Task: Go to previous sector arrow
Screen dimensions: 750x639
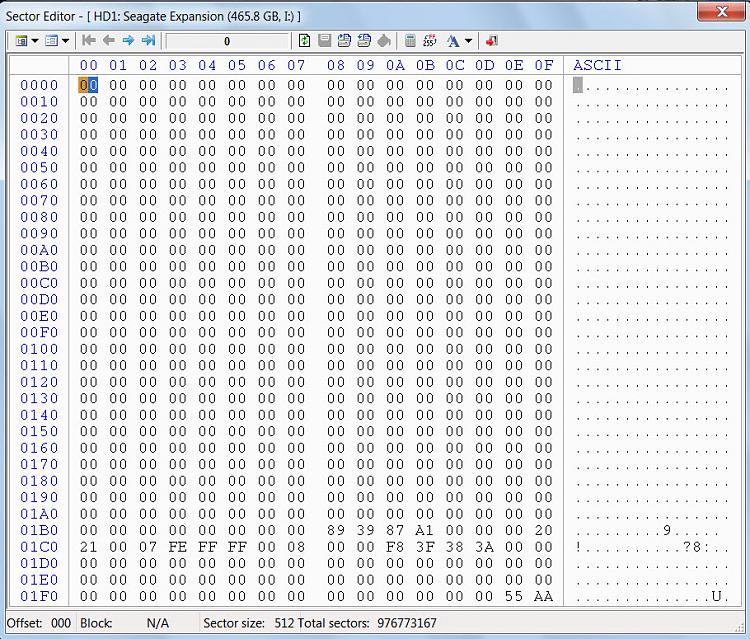Action: [x=109, y=41]
